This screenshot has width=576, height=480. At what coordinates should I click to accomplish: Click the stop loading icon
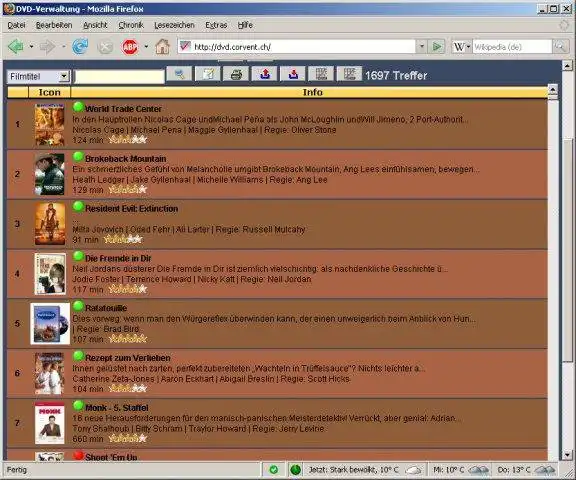105,47
